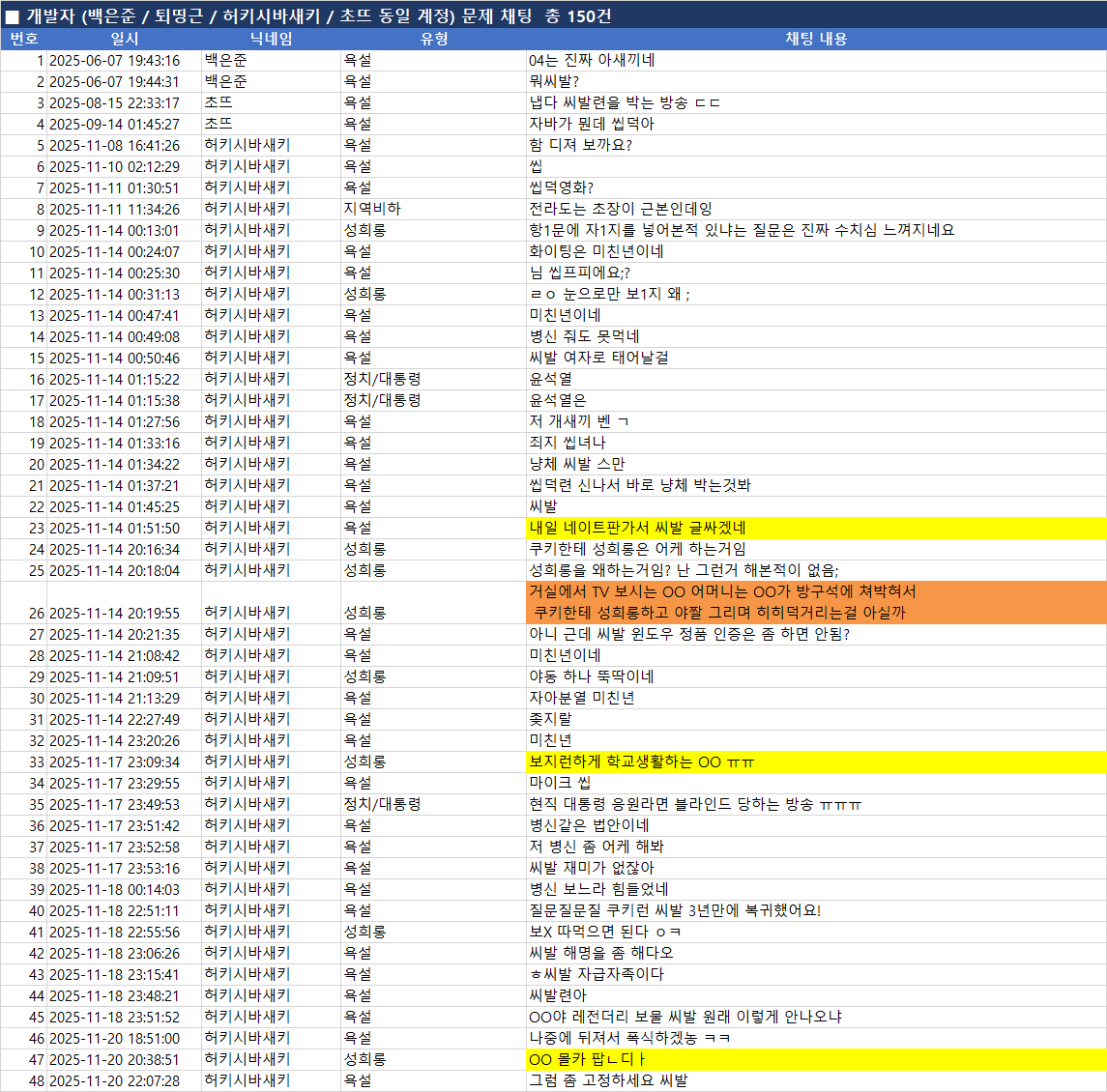The width and height of the screenshot is (1107, 1092).
Task: Select 정치/대통령 type in row 17
Action: click(433, 400)
